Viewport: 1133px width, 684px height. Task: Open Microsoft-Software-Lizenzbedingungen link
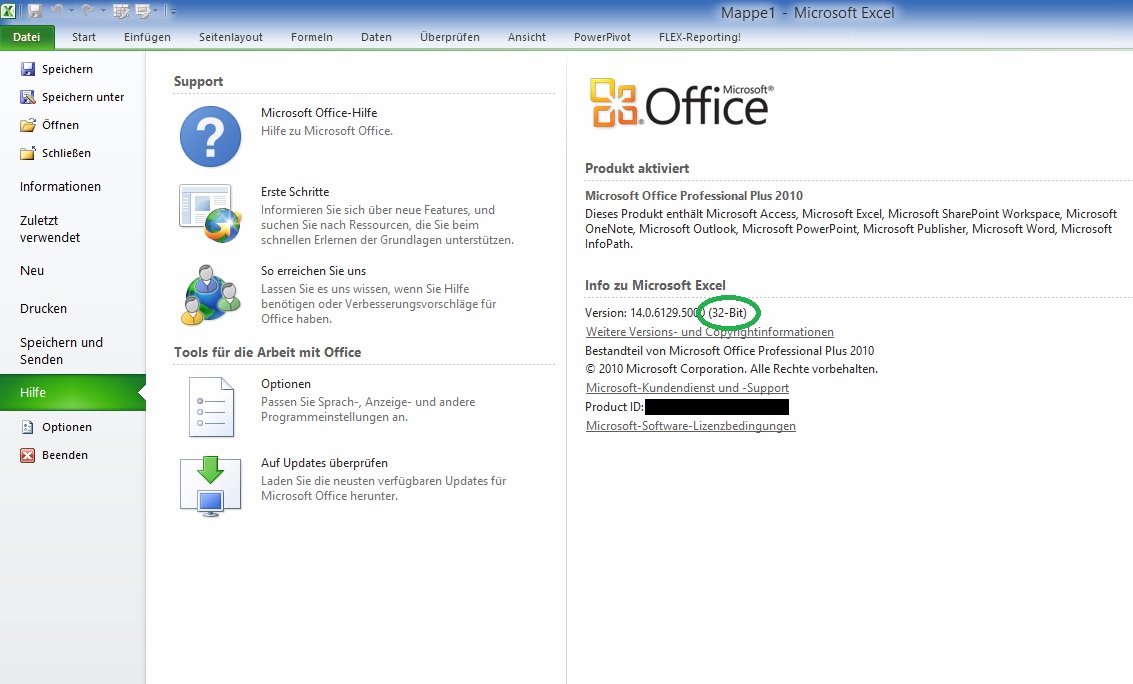point(690,426)
